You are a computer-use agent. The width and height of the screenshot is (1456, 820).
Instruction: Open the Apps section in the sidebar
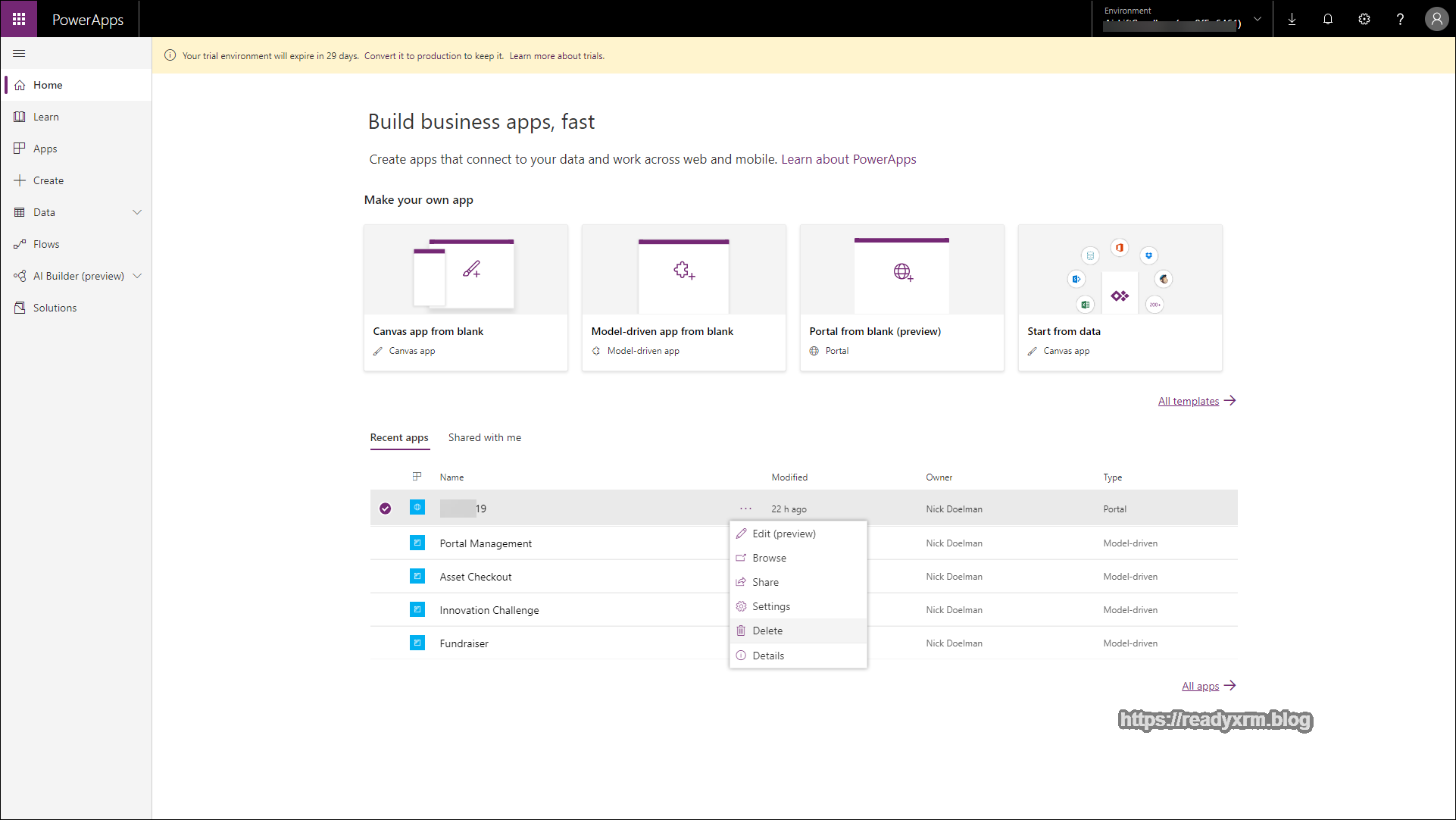pos(45,148)
